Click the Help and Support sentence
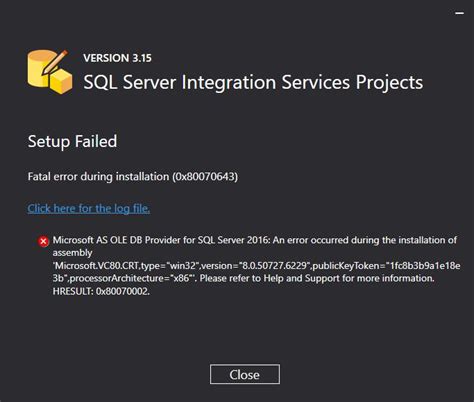This screenshot has height=402, width=474. (317, 278)
